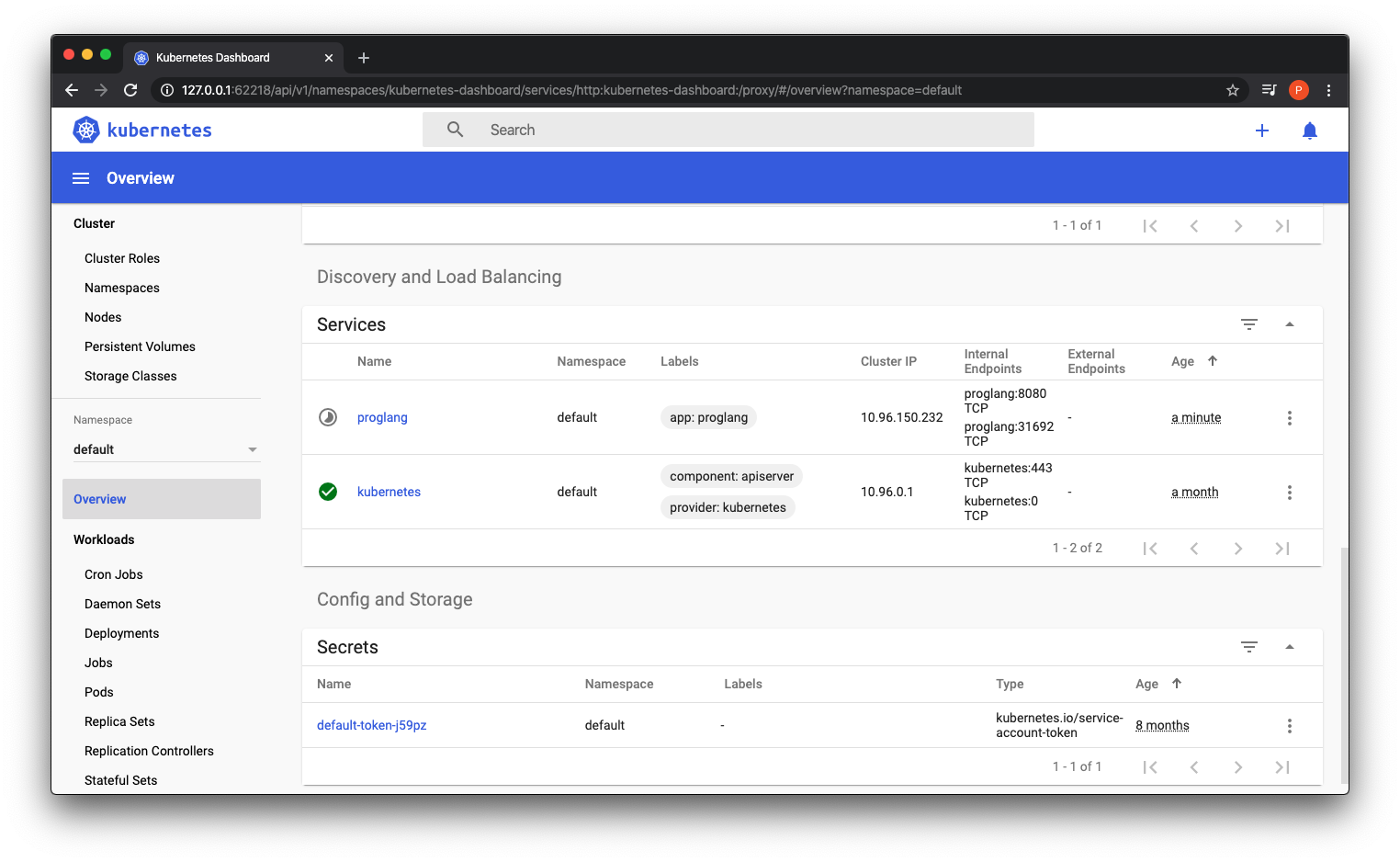Collapse the Secrets card
1400x862 pixels.
[1290, 647]
